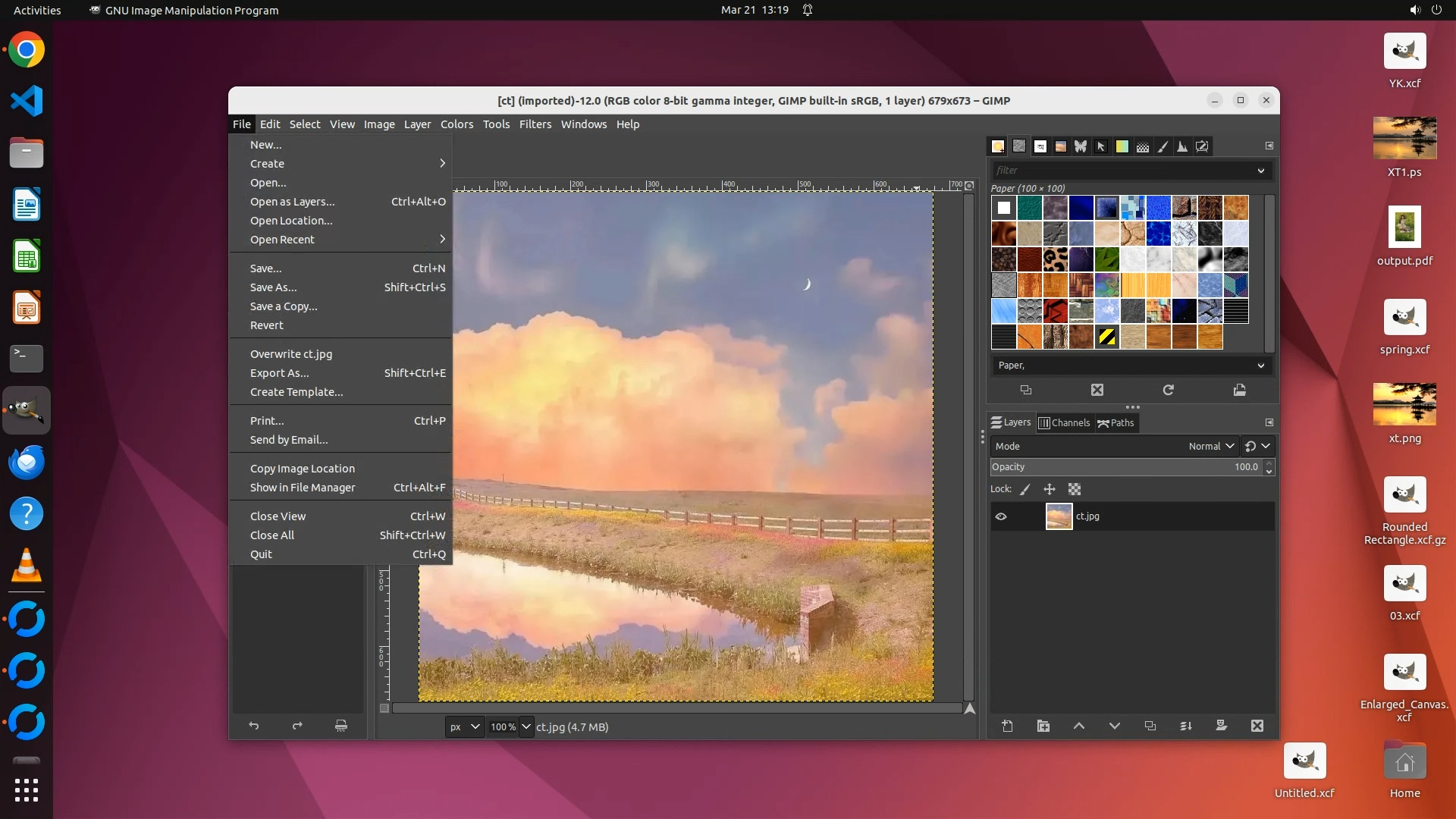Toggle lock position and size icon
This screenshot has width=1456, height=819.
tap(1050, 489)
